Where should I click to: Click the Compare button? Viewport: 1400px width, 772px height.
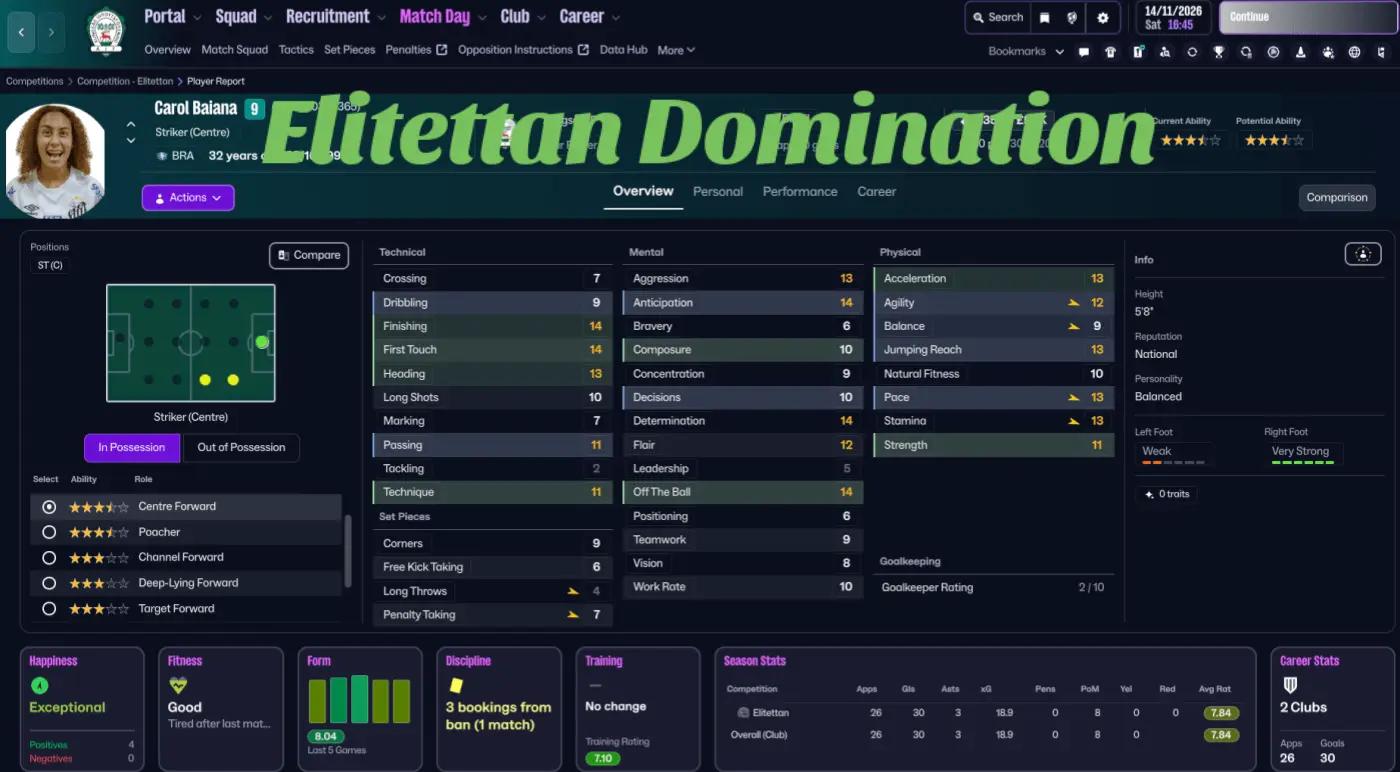click(x=309, y=255)
